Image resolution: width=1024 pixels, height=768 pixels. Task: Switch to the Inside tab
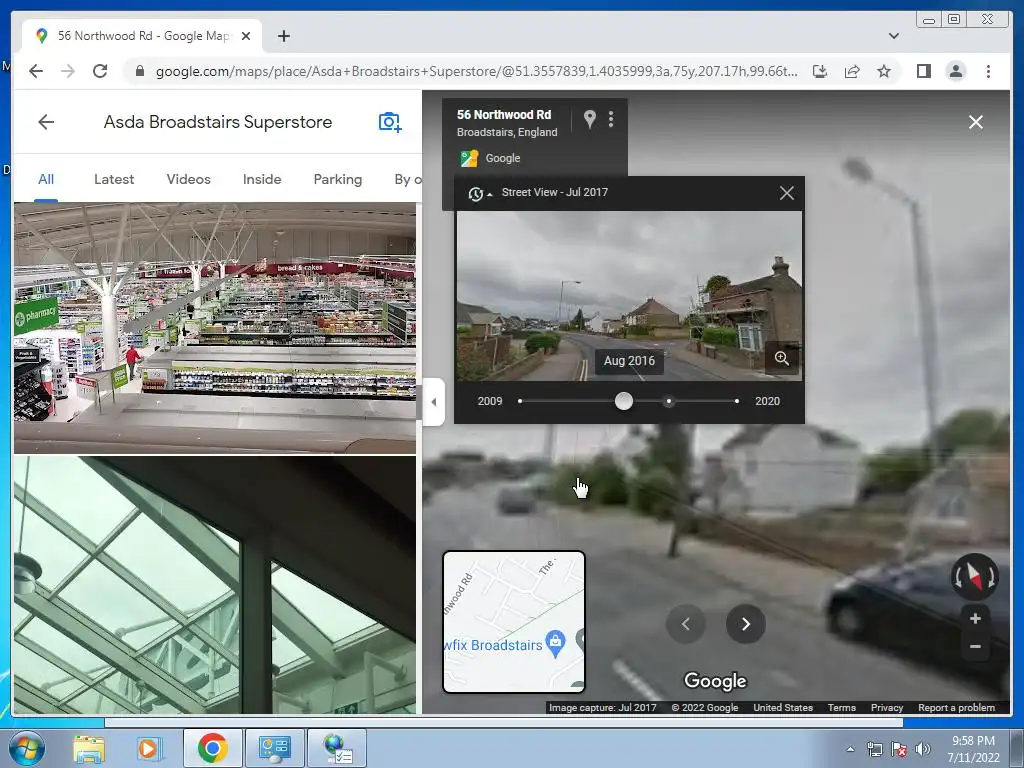point(262,179)
